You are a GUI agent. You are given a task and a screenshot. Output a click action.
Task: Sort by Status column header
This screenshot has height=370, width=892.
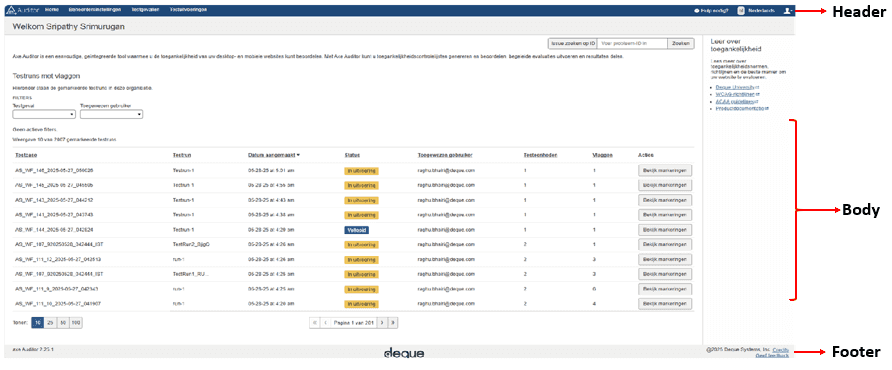352,155
